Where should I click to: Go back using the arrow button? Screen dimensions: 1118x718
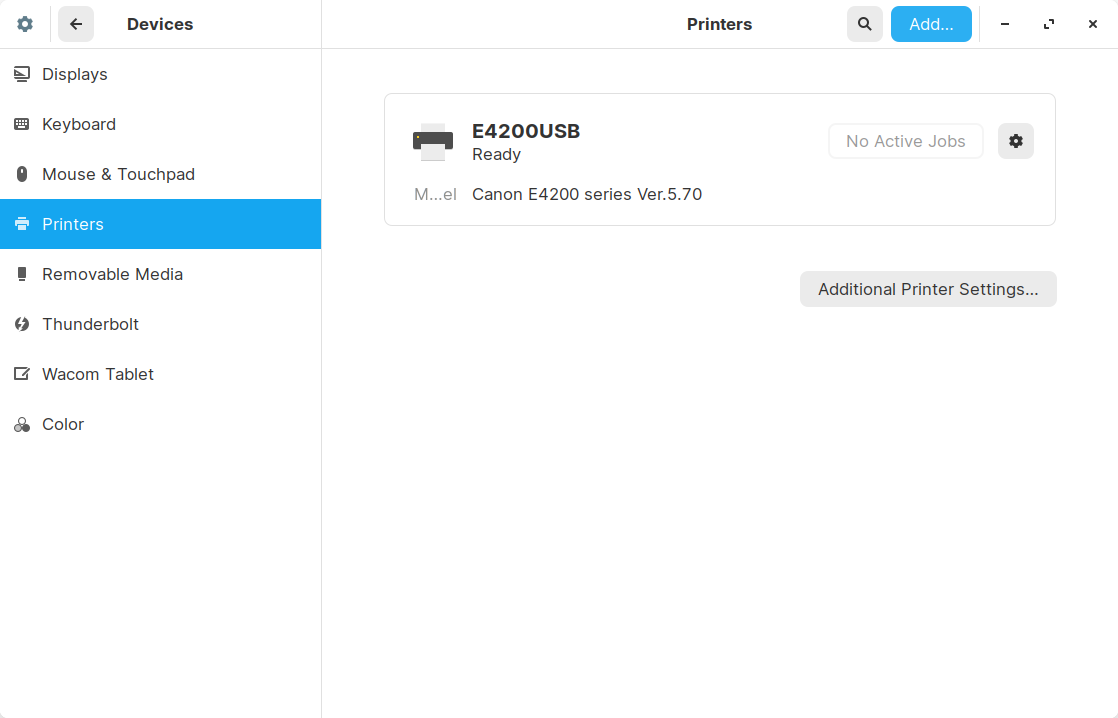click(76, 24)
